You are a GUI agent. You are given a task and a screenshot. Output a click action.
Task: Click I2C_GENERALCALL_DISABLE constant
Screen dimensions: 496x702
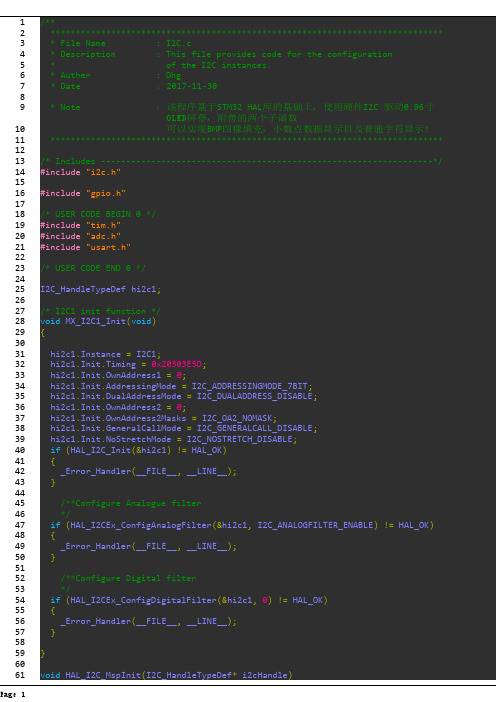pyautogui.click(x=257, y=428)
